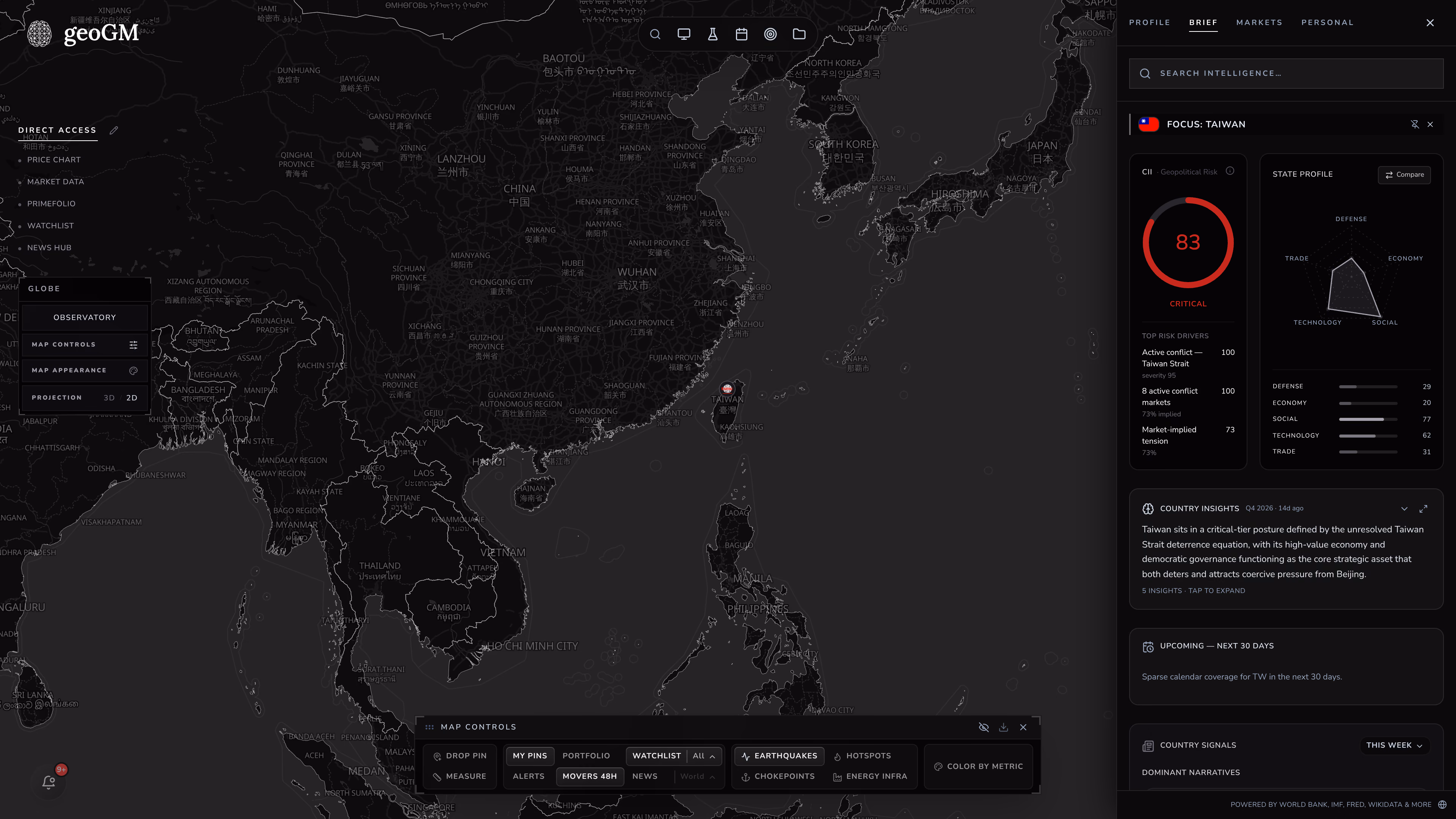Switch projection to 3D
Viewport: 1456px width, 819px height.
click(109, 398)
